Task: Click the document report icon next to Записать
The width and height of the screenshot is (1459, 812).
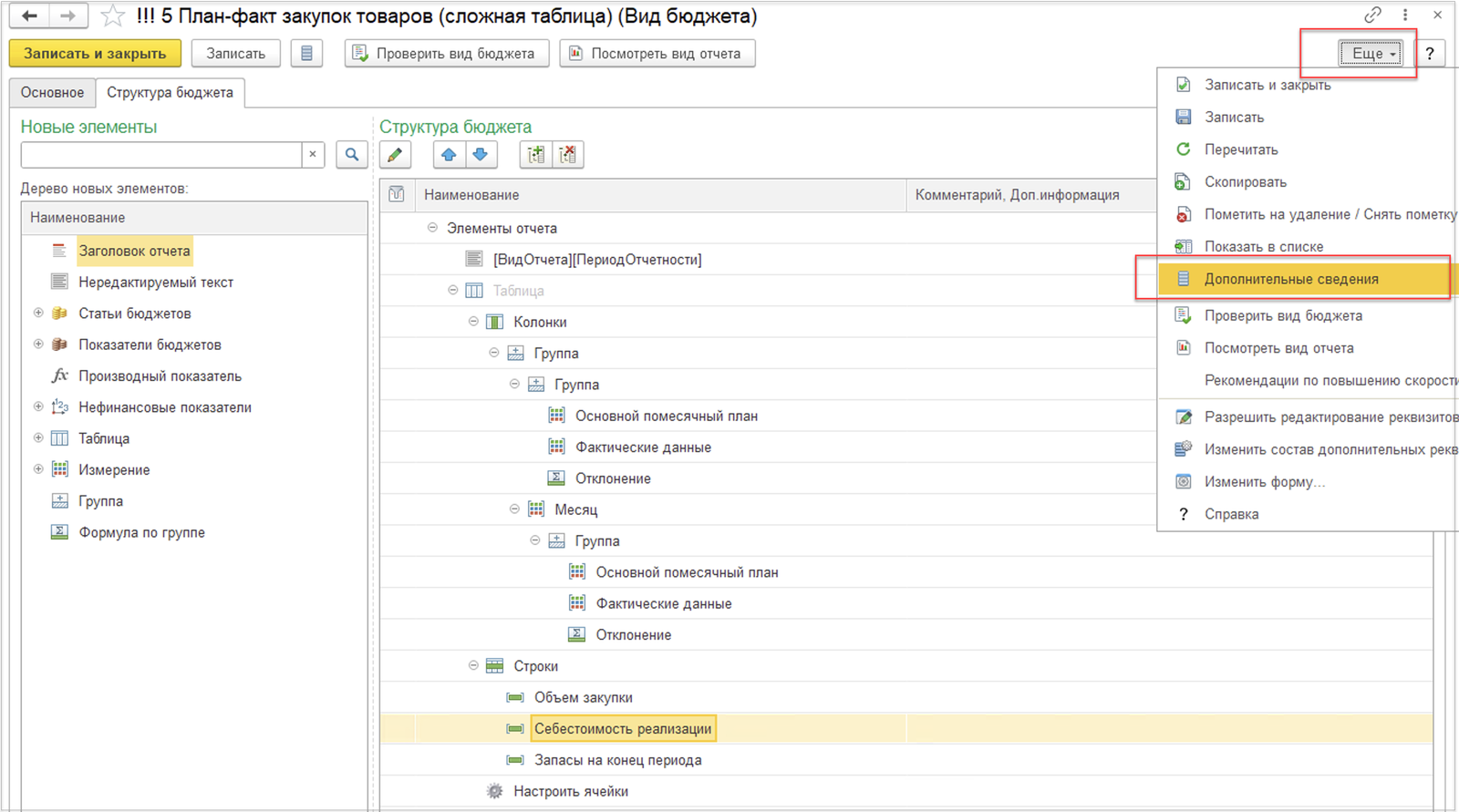Action: tap(307, 54)
